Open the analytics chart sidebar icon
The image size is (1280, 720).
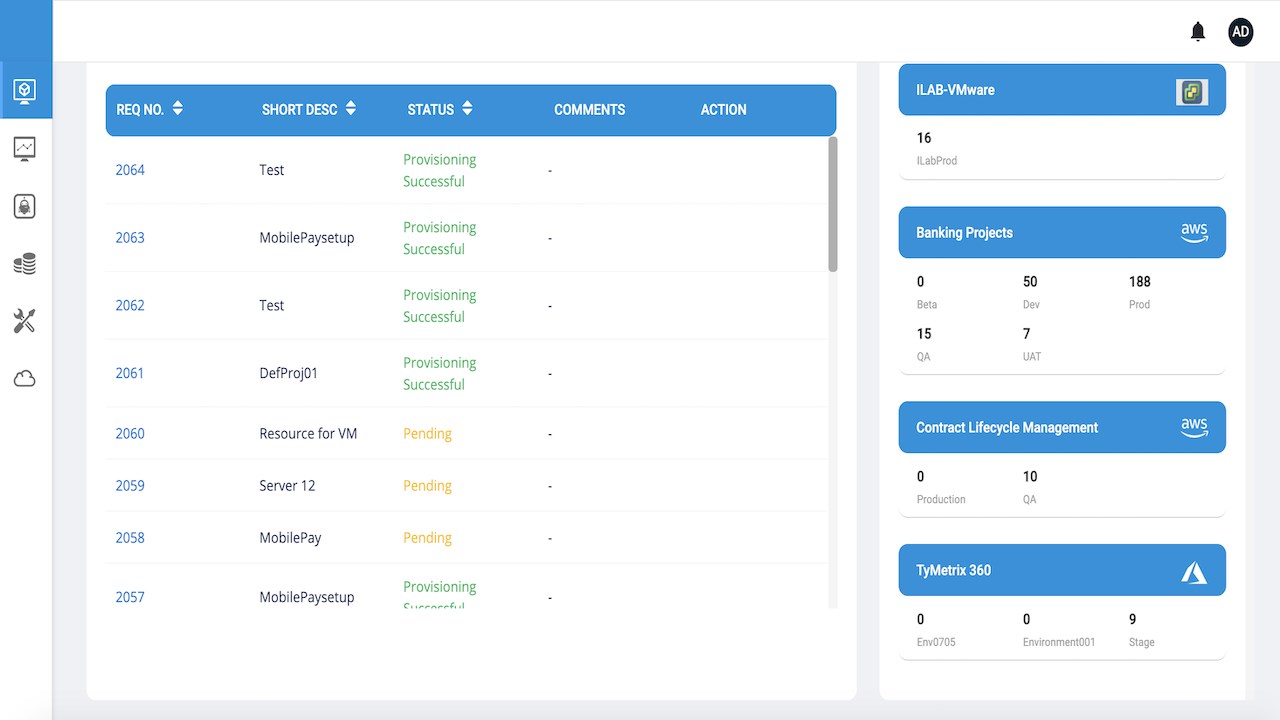click(x=25, y=149)
